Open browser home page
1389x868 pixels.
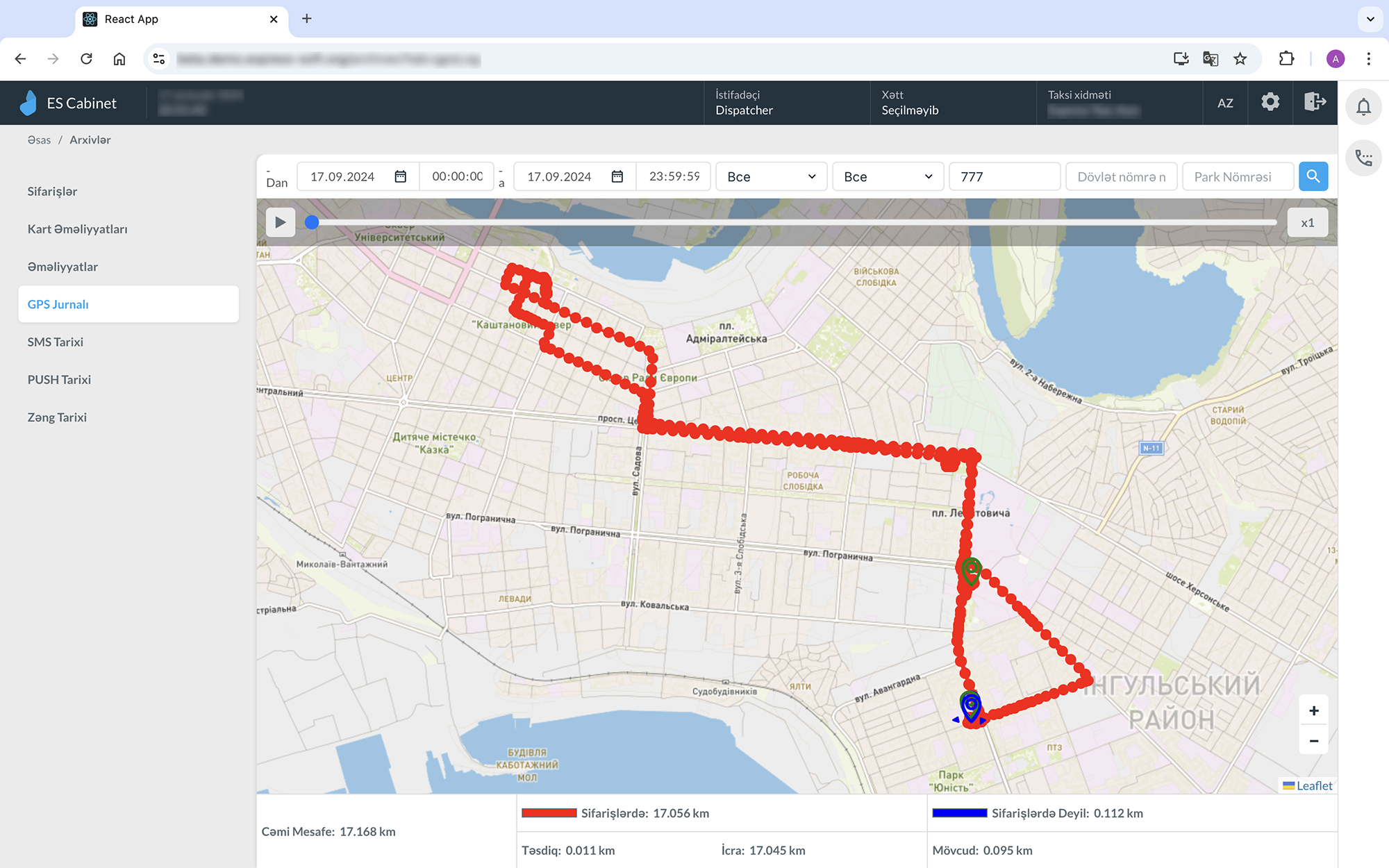point(119,59)
